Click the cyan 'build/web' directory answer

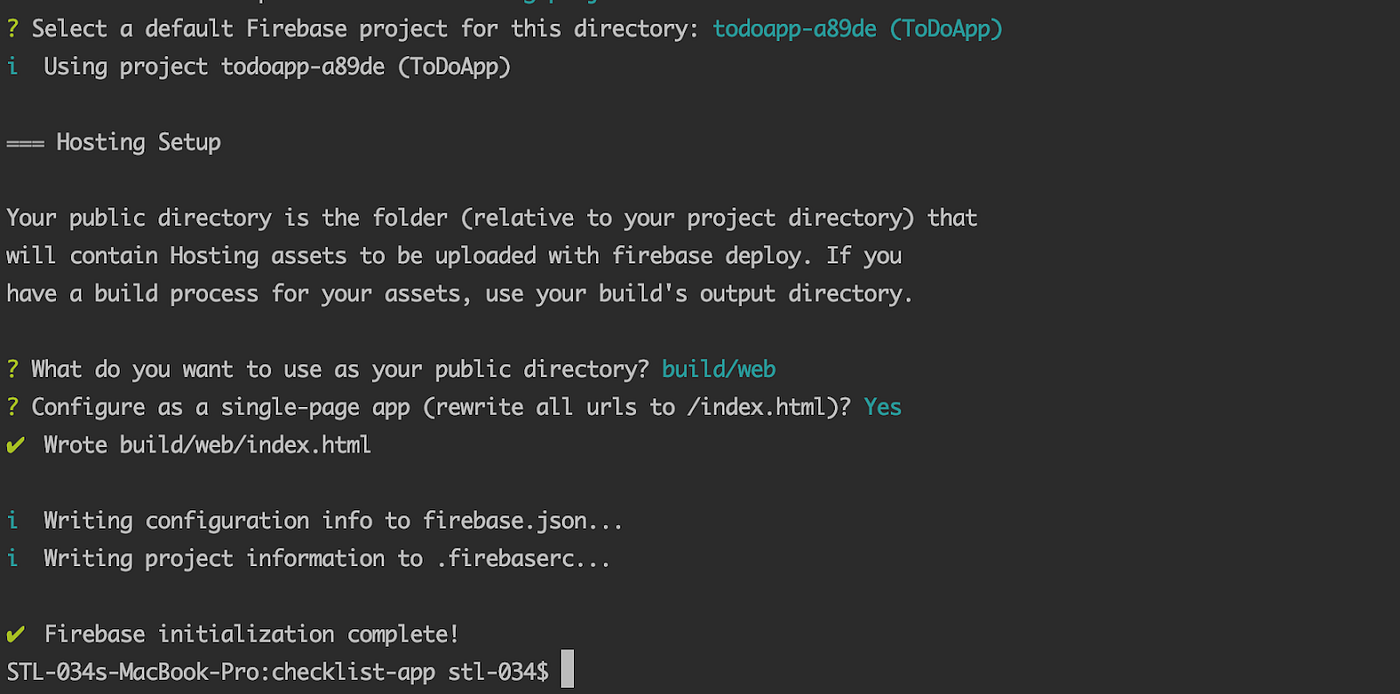tap(719, 369)
